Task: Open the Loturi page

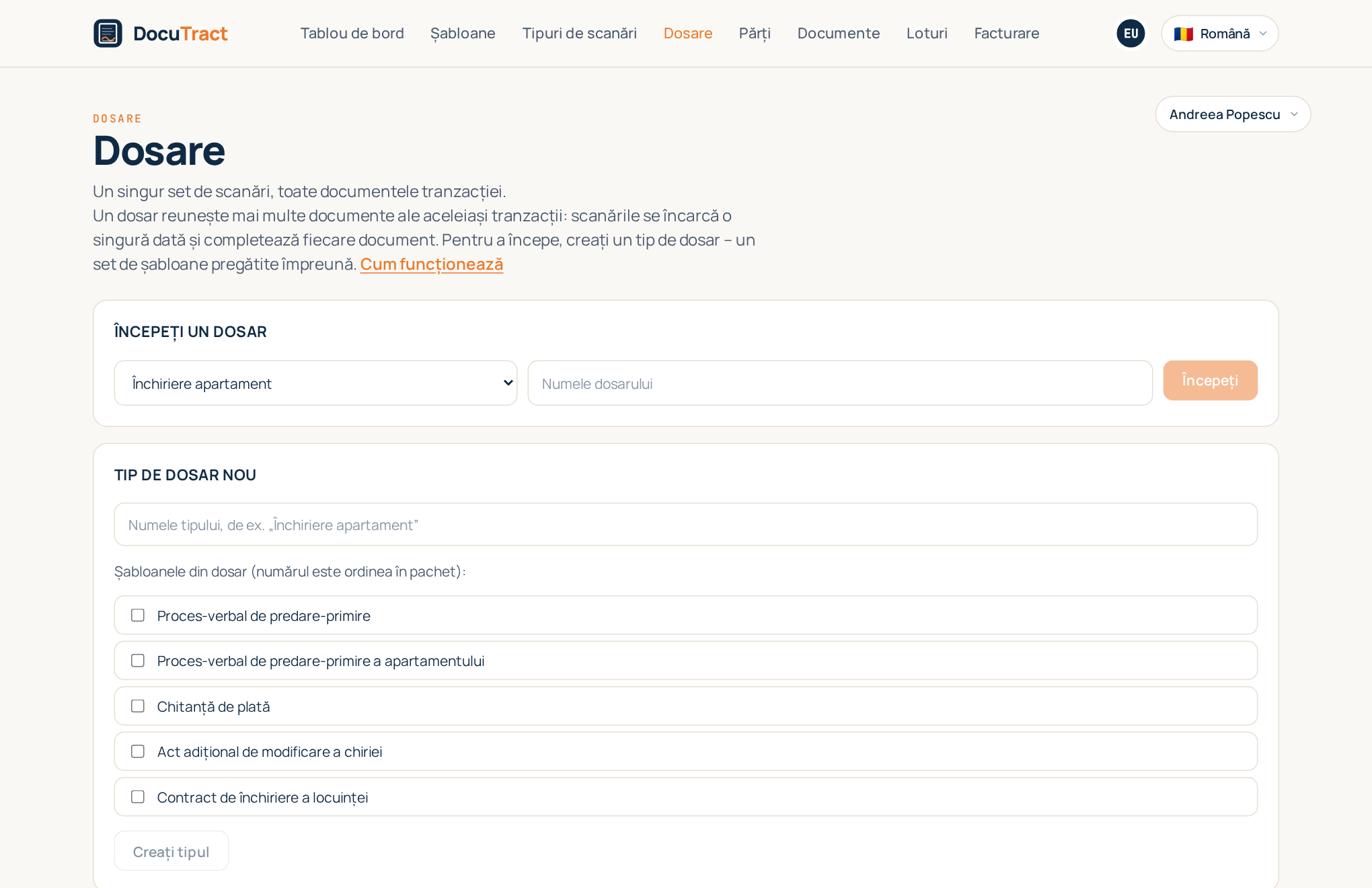Action: (x=927, y=33)
